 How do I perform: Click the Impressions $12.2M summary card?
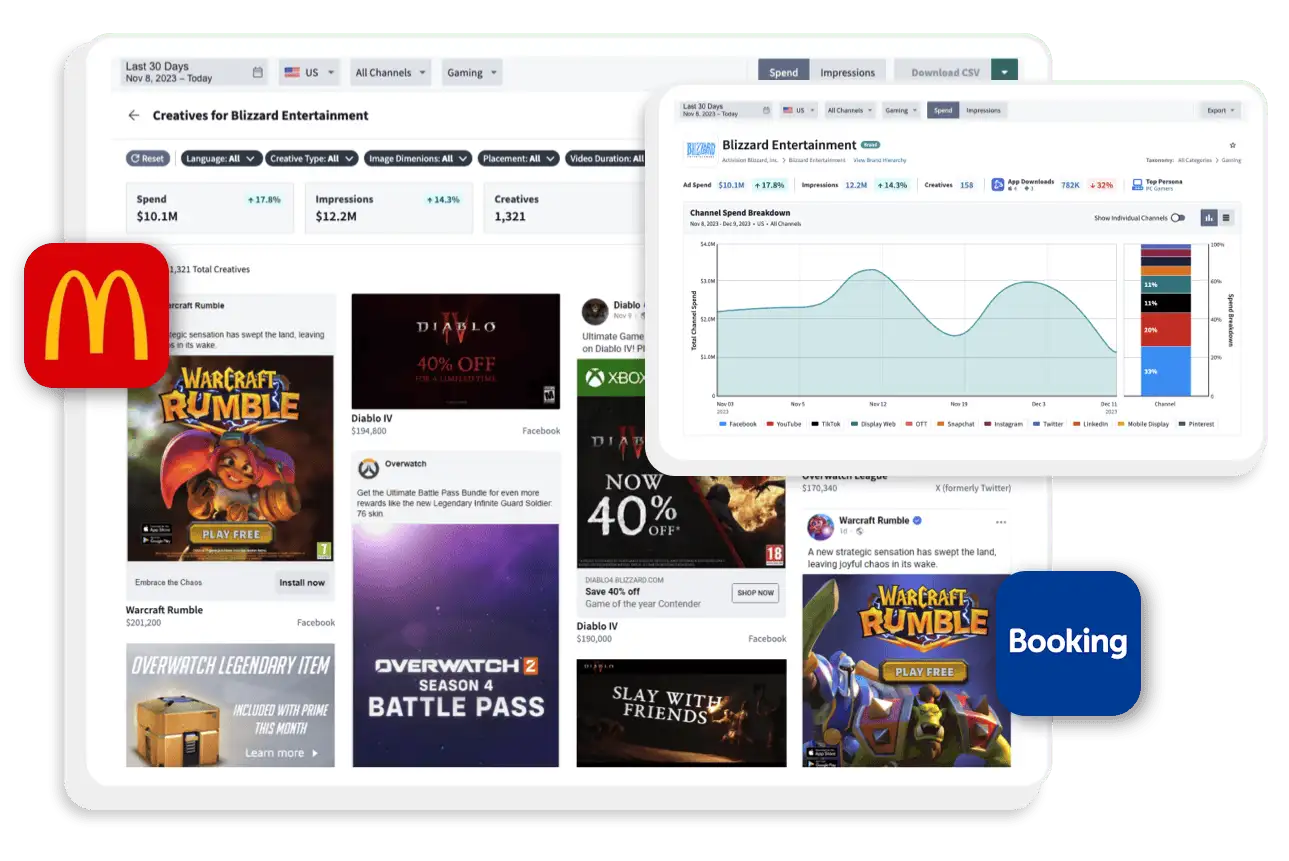pyautogui.click(x=389, y=208)
